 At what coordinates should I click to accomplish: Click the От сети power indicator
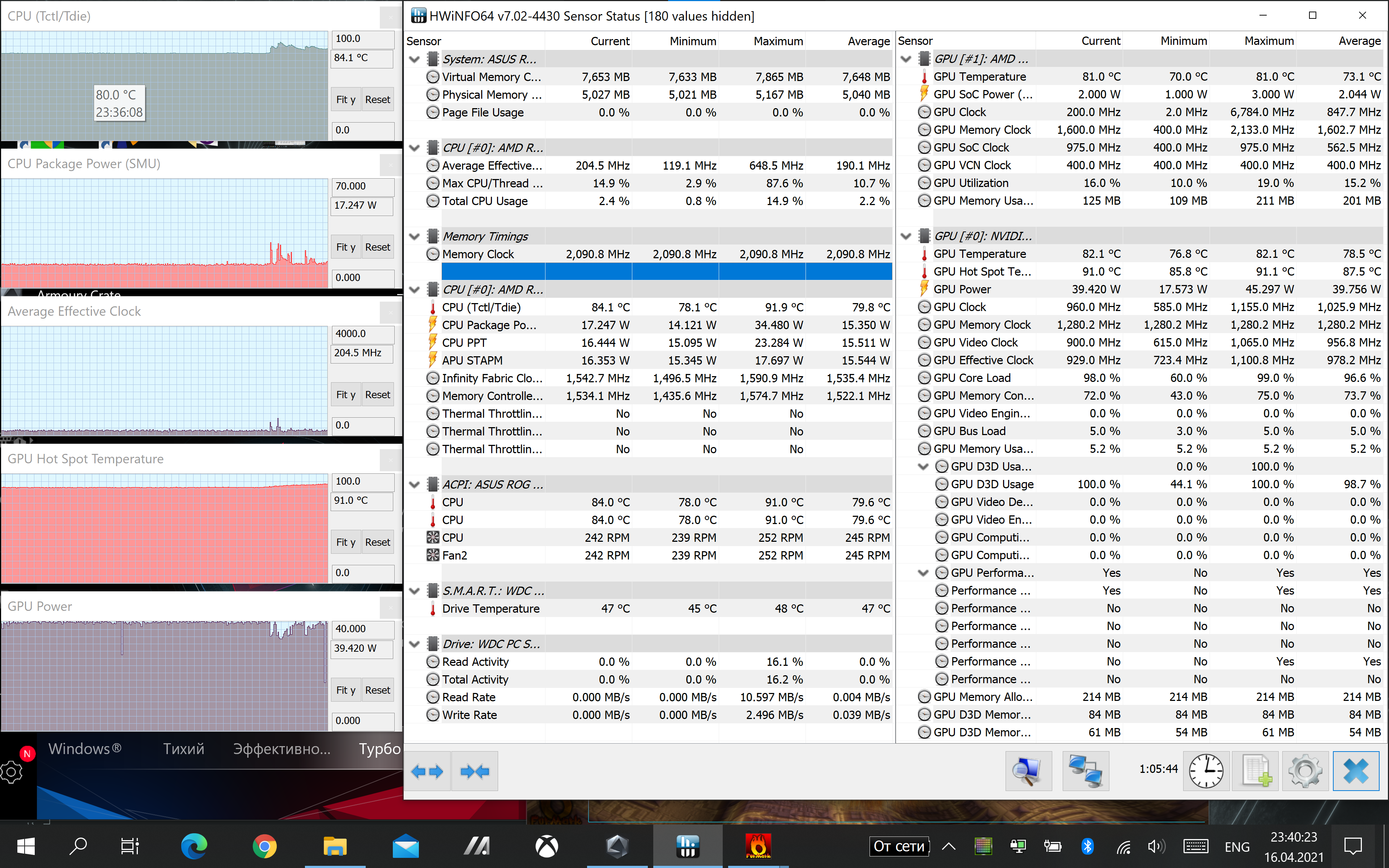(x=899, y=846)
